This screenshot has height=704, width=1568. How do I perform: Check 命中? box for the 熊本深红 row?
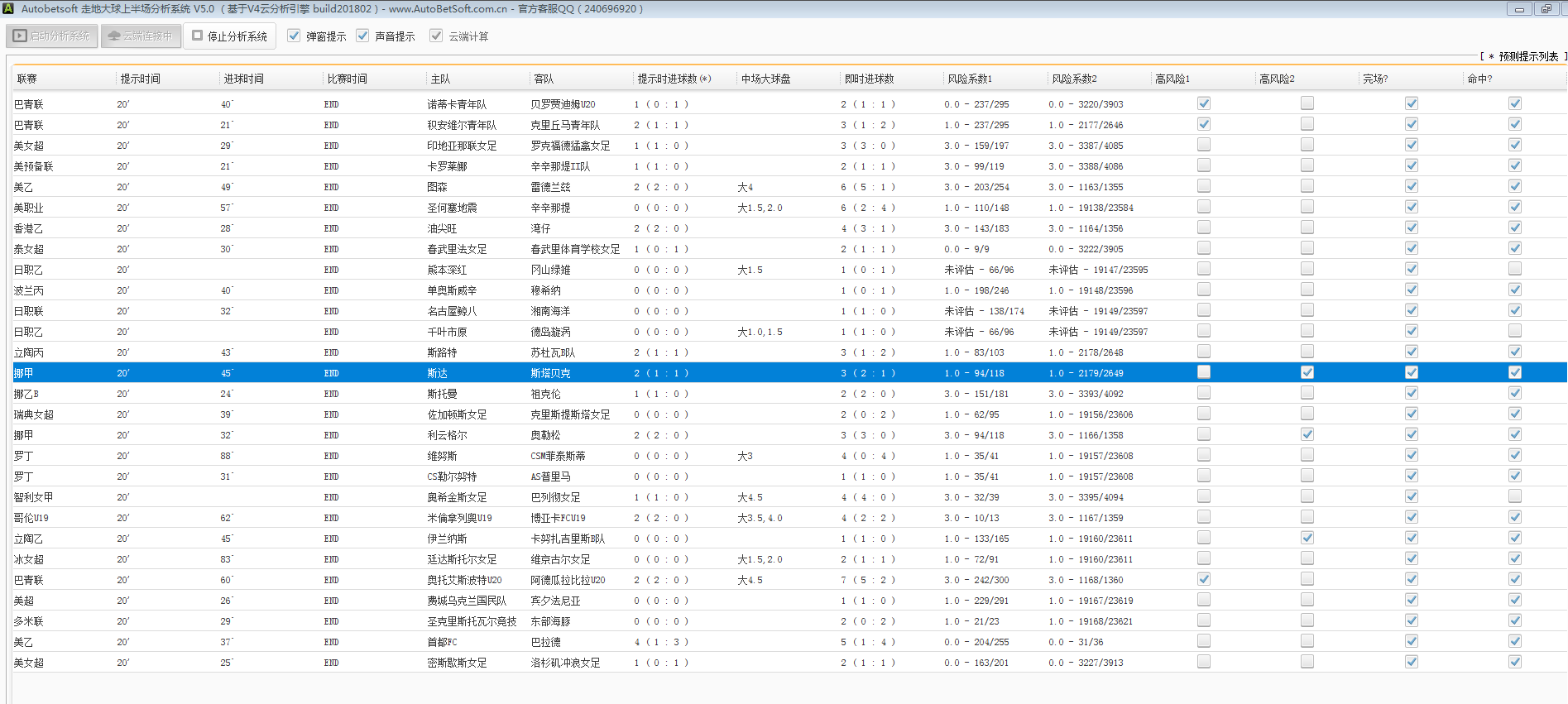tap(1515, 269)
